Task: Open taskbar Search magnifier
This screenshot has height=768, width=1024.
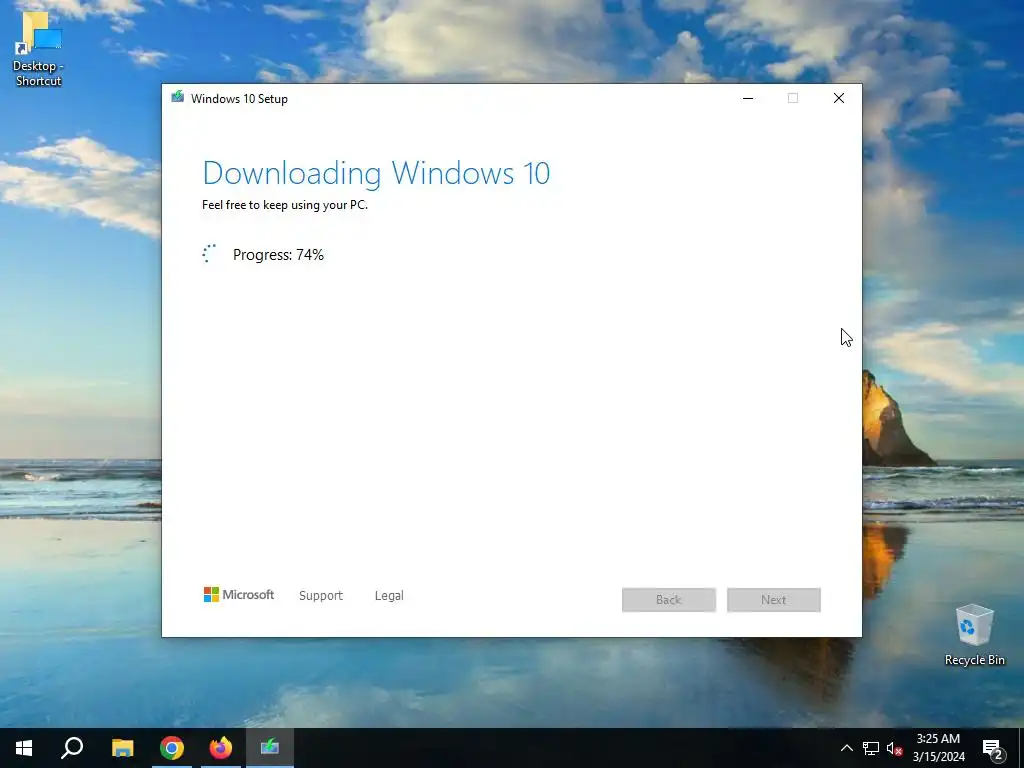Action: pos(72,748)
